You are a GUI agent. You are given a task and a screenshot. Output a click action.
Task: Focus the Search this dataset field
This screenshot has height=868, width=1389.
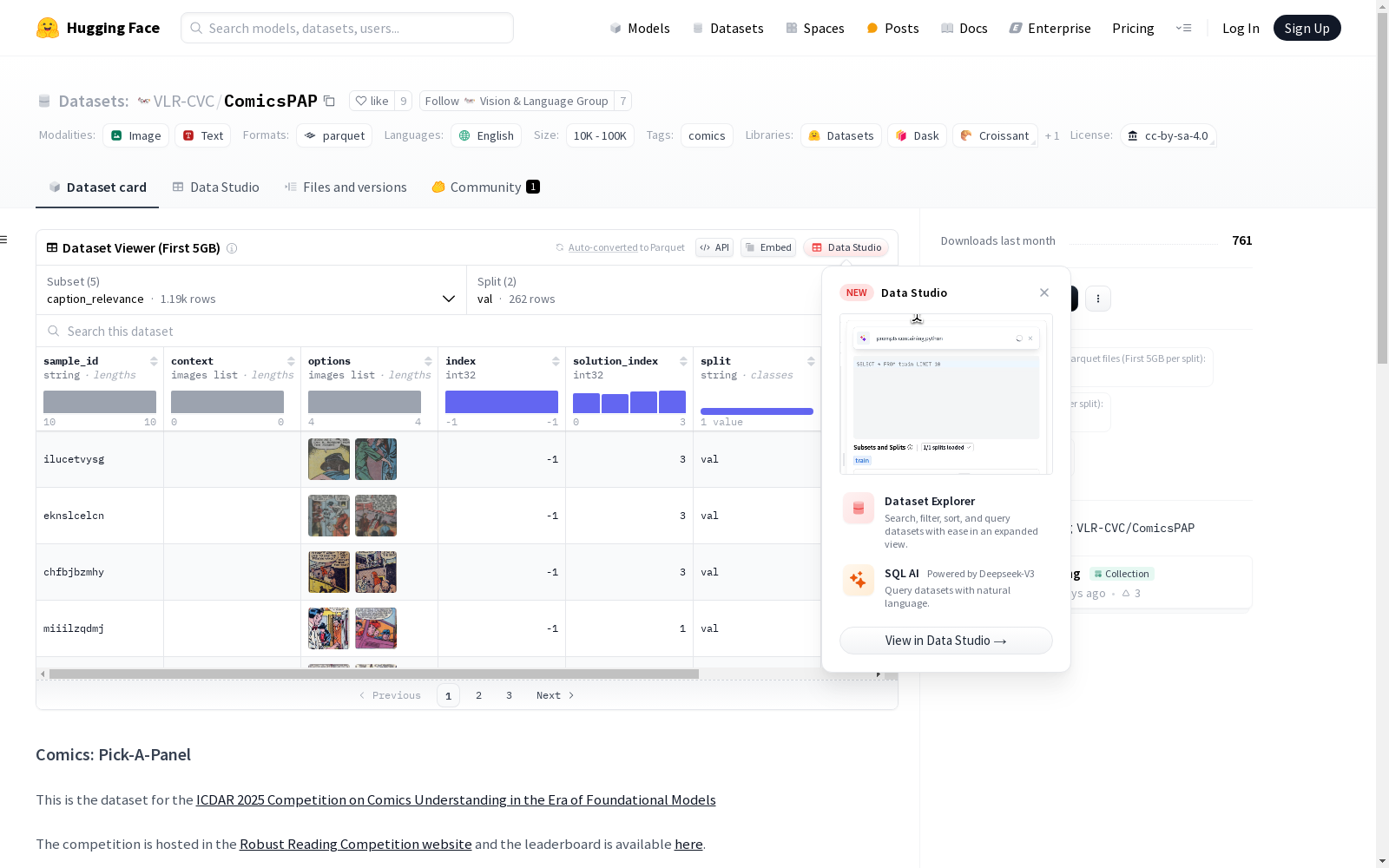click(x=430, y=331)
